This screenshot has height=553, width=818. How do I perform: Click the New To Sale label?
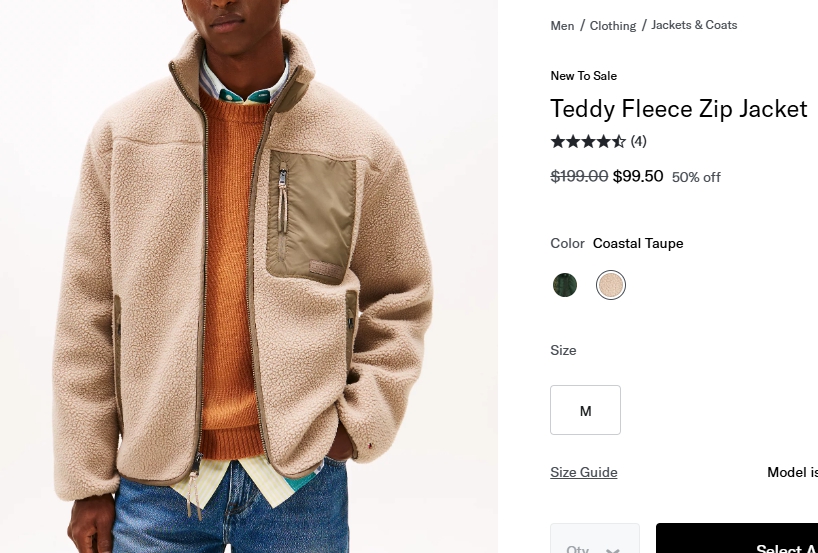pyautogui.click(x=583, y=76)
